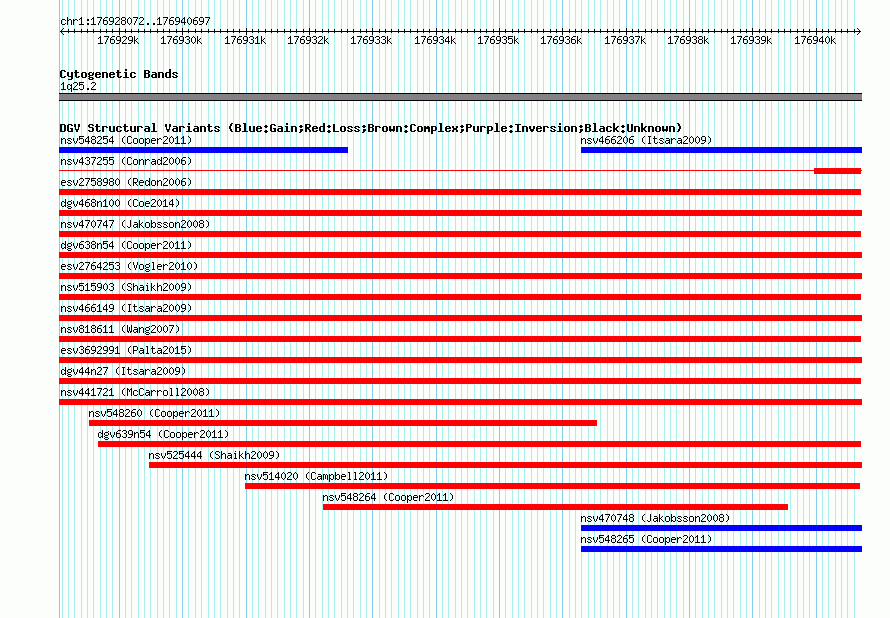This screenshot has height=618, width=890.
Task: Click nsv514020 (Campbell2011) variant label
Action: pos(316,476)
